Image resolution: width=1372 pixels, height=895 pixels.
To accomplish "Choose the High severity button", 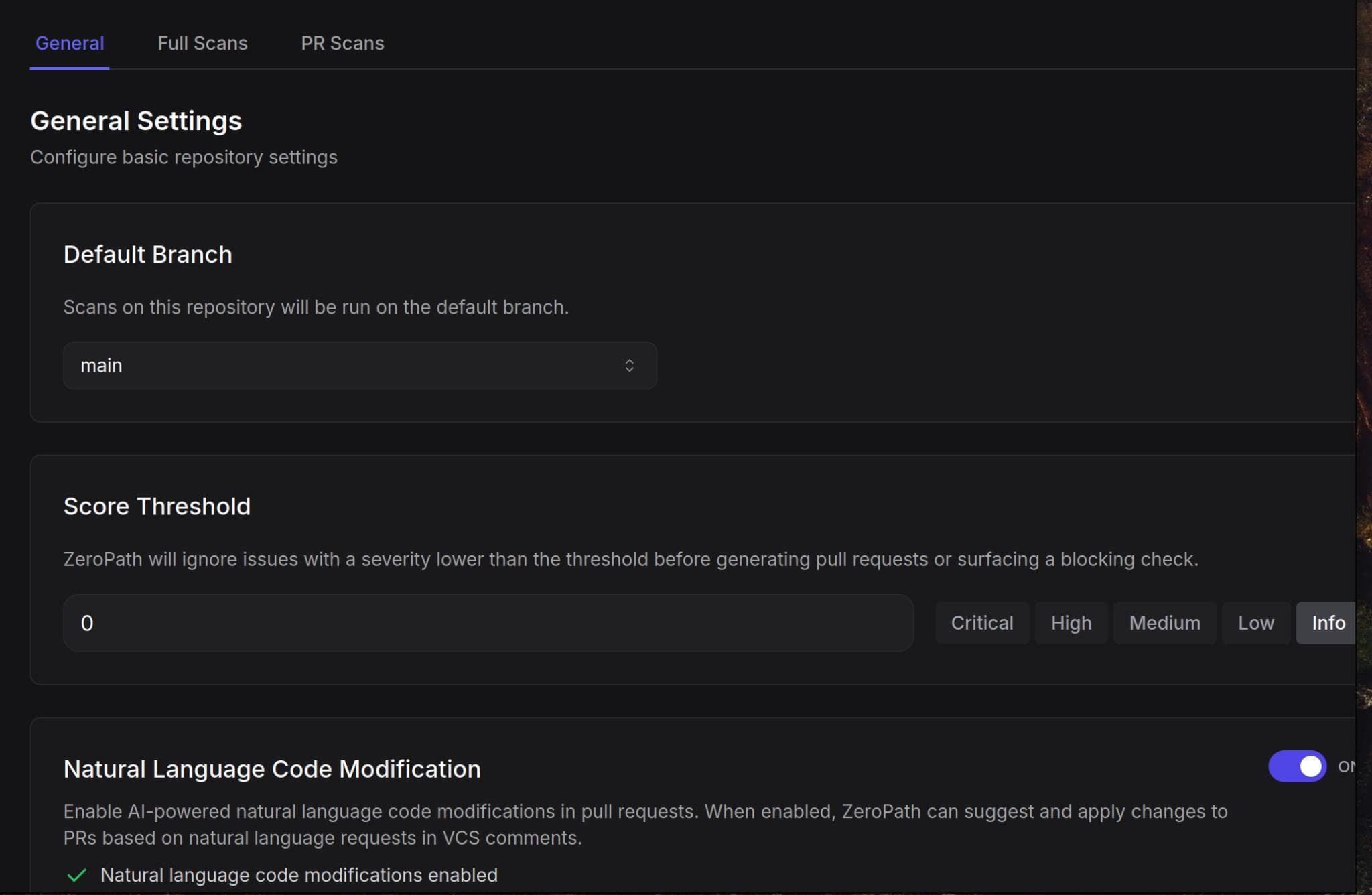I will click(1071, 623).
